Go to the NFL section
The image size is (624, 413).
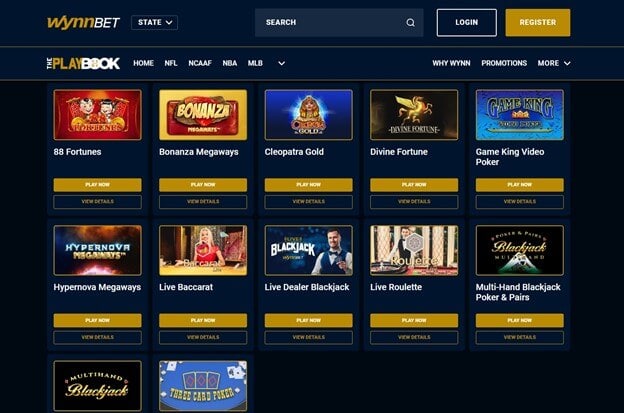[x=171, y=63]
